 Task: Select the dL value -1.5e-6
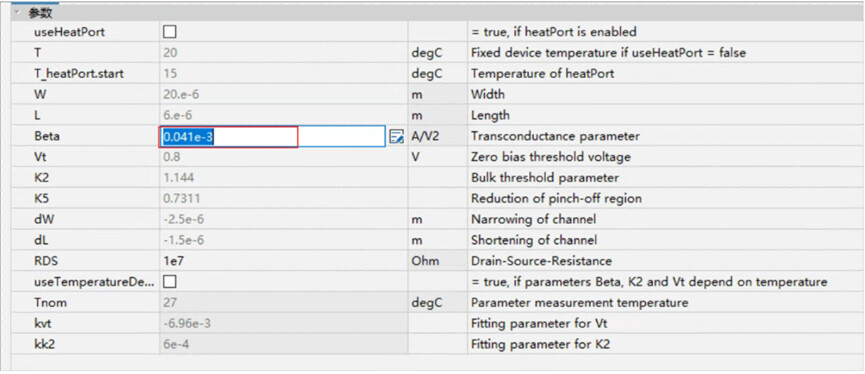click(184, 241)
